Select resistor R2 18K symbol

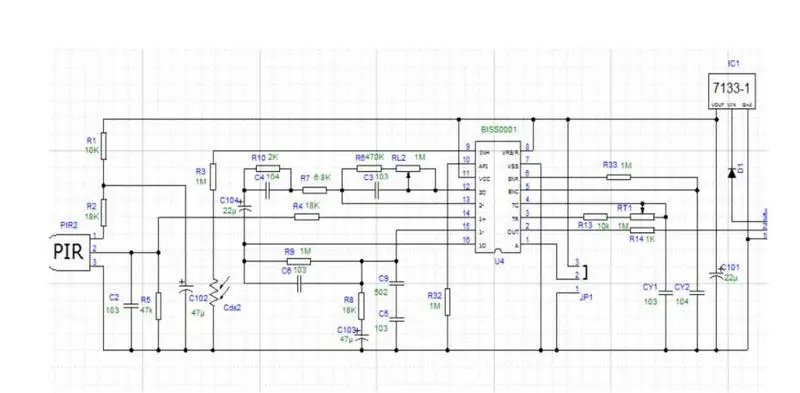click(104, 212)
